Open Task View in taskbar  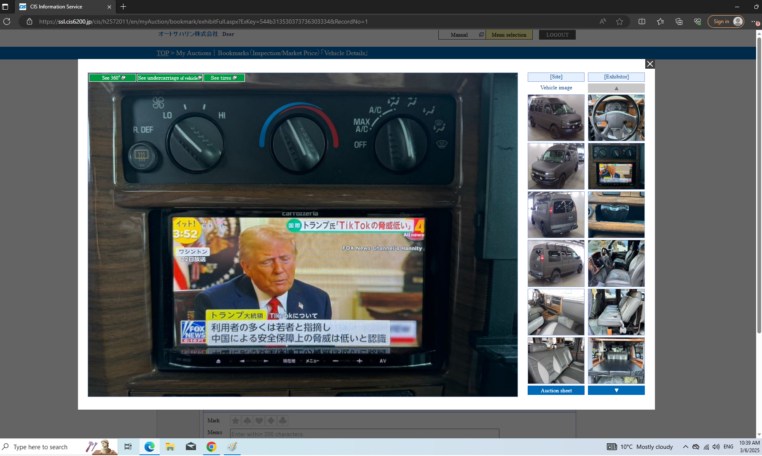[128, 447]
